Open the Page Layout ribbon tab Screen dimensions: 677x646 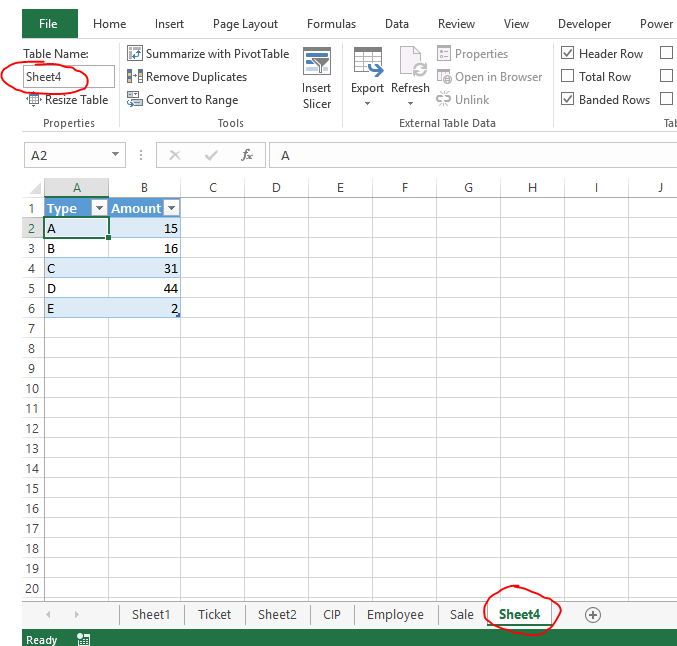(245, 24)
